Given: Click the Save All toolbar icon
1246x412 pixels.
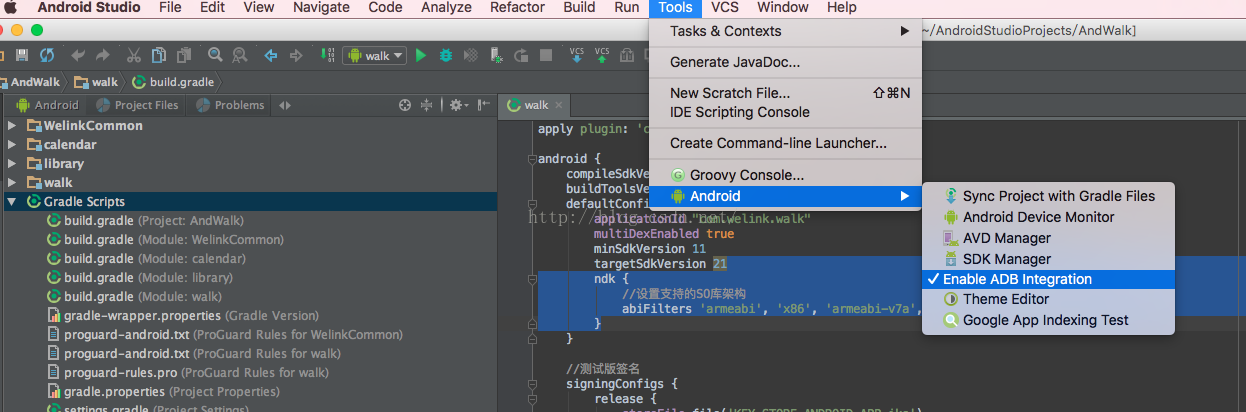Looking at the screenshot, I should tap(24, 56).
